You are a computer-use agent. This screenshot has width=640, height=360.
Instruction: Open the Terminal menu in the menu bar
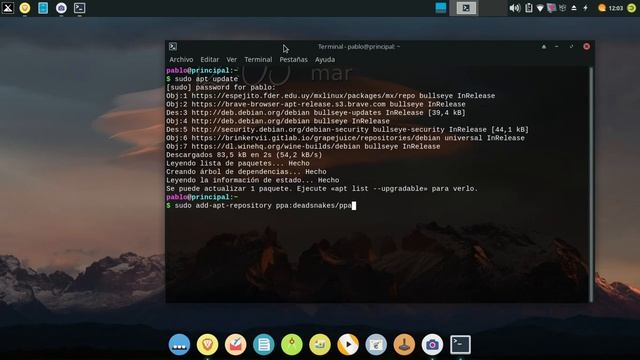[x=258, y=60]
